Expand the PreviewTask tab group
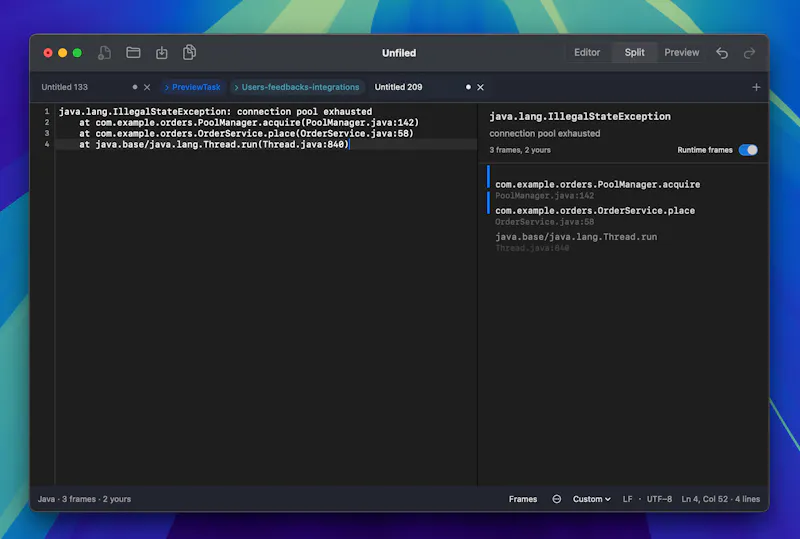Image resolution: width=800 pixels, height=539 pixels. (192, 87)
